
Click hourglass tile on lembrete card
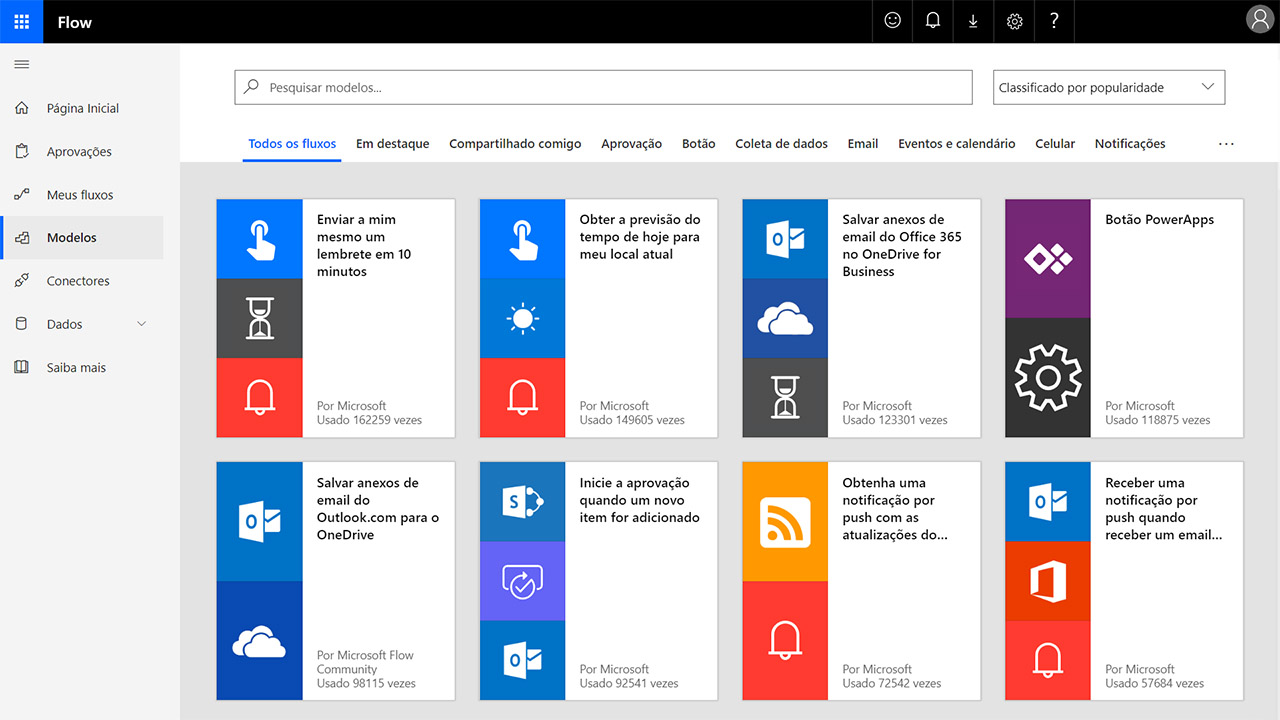[x=259, y=319]
